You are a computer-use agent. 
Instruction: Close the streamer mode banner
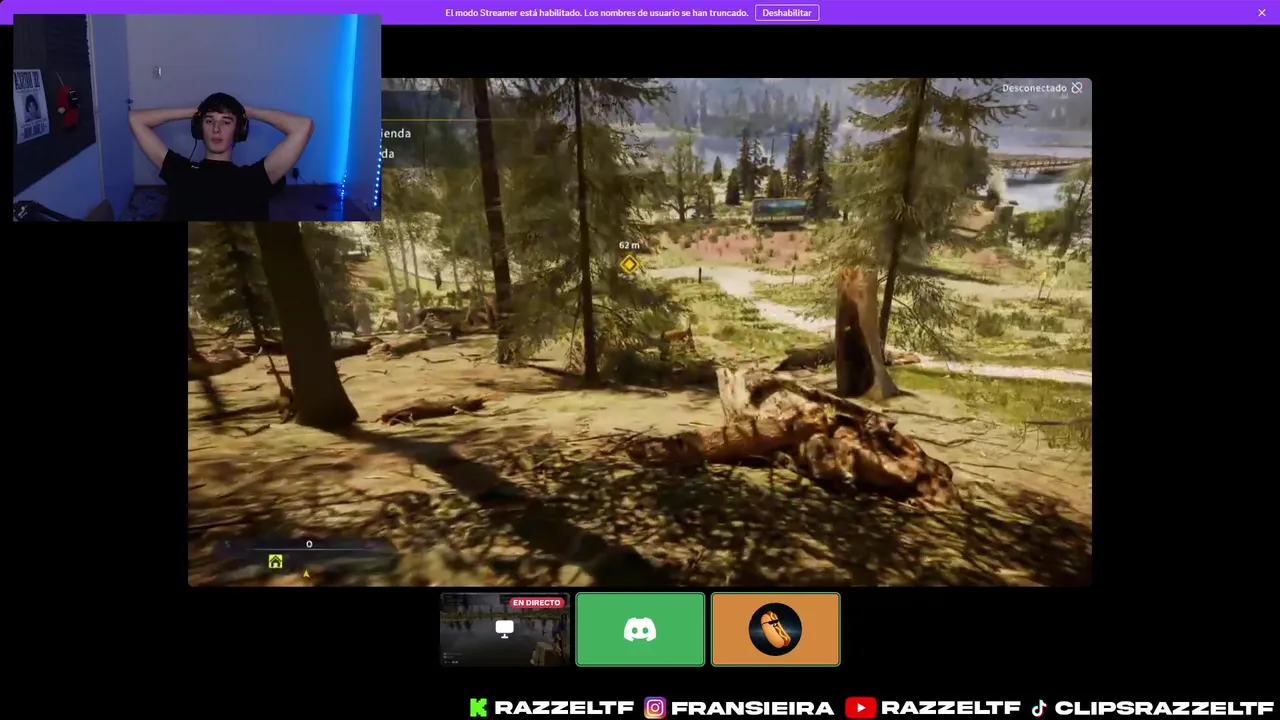(1262, 13)
